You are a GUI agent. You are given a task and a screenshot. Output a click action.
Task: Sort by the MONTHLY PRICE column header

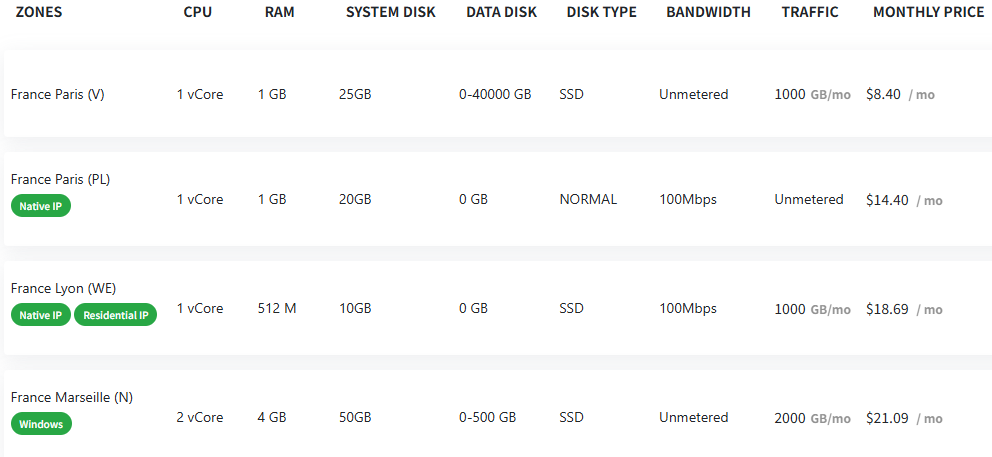[x=929, y=12]
